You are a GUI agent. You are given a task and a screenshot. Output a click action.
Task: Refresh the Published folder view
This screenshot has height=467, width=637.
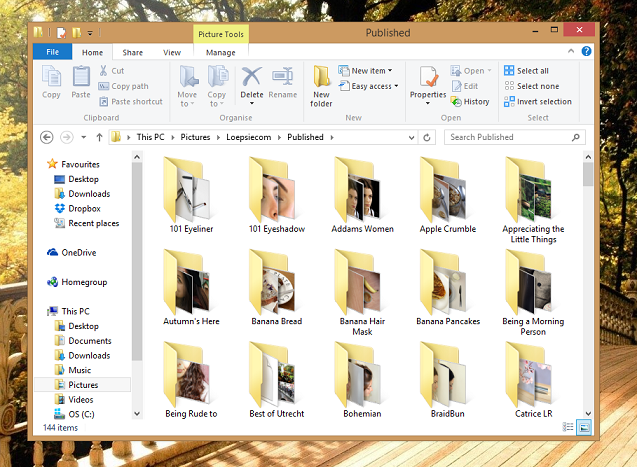click(427, 137)
